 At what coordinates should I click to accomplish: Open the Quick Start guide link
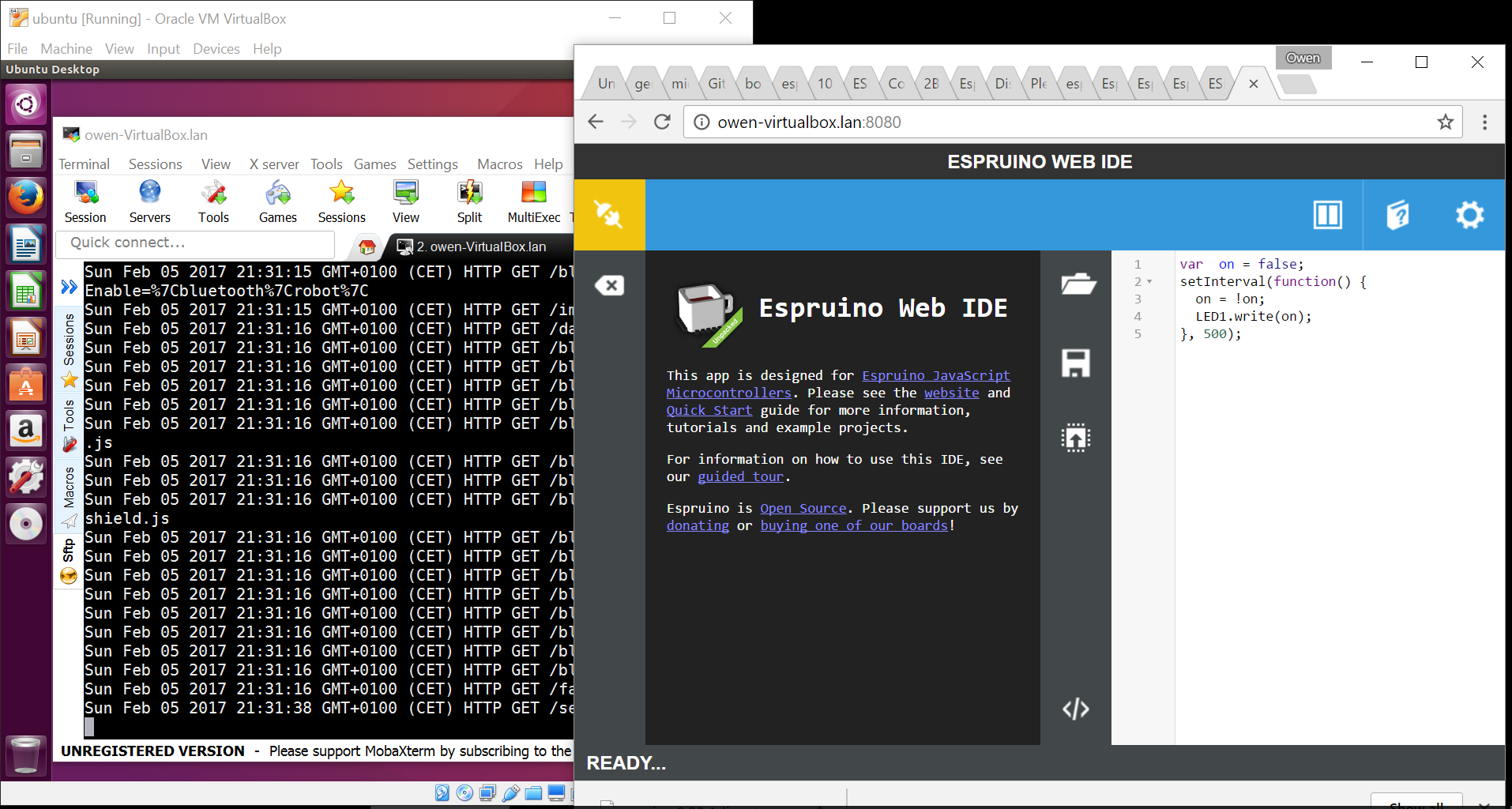709,410
